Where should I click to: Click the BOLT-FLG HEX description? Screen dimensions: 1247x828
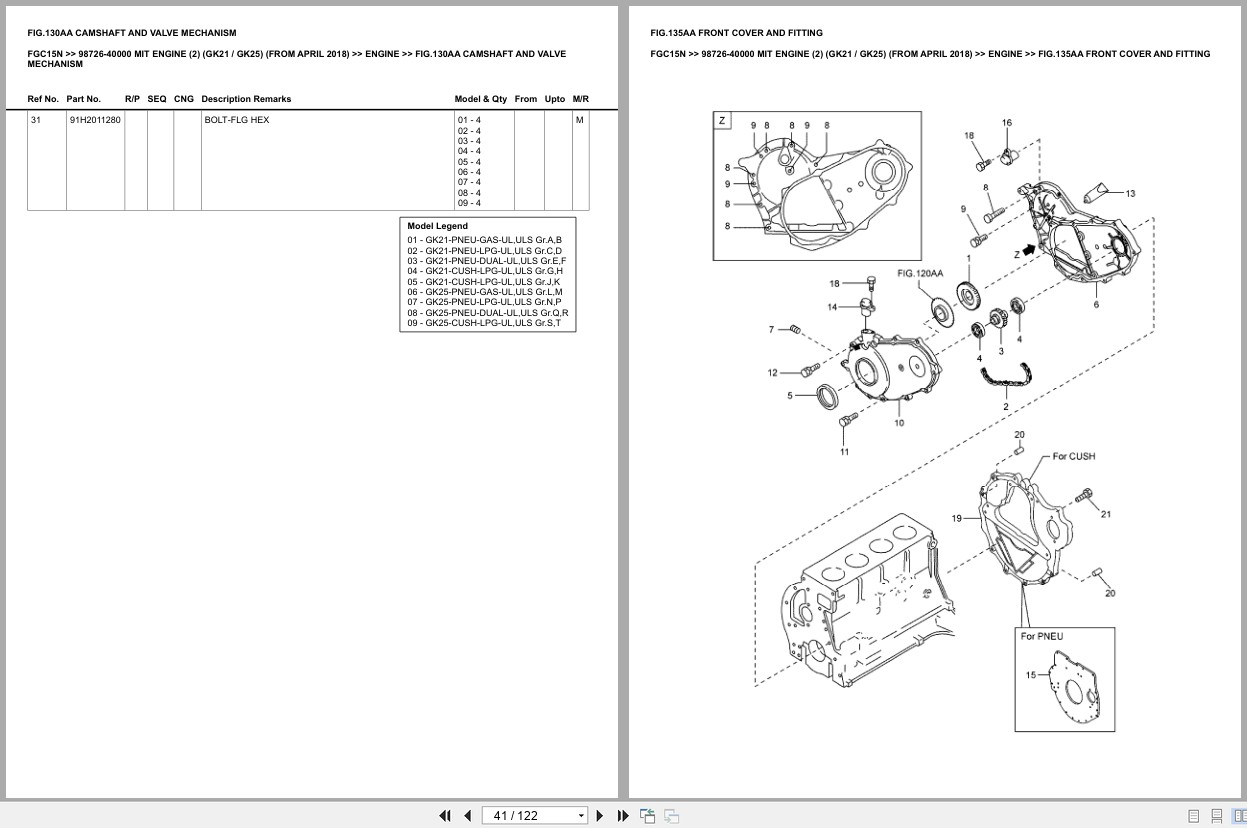click(237, 120)
